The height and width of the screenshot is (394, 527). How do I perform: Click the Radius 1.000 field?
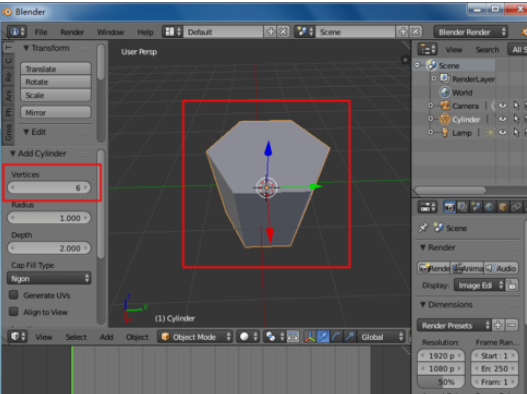(49, 218)
